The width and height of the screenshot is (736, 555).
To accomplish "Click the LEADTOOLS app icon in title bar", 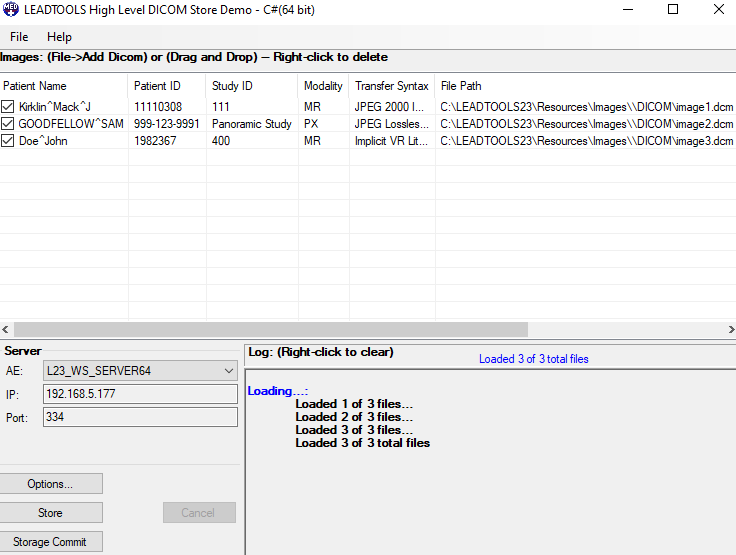I will click(10, 9).
